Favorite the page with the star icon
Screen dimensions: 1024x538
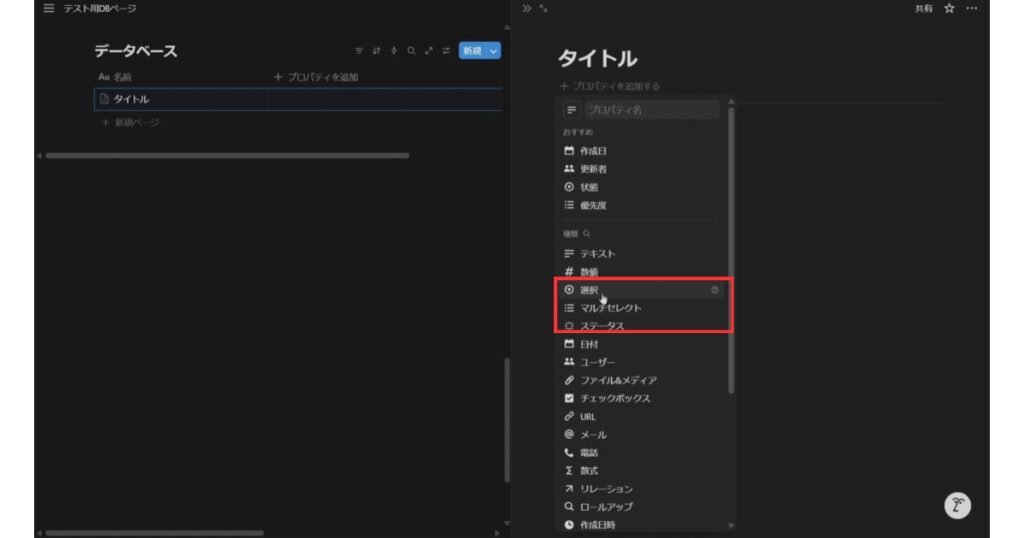click(949, 8)
